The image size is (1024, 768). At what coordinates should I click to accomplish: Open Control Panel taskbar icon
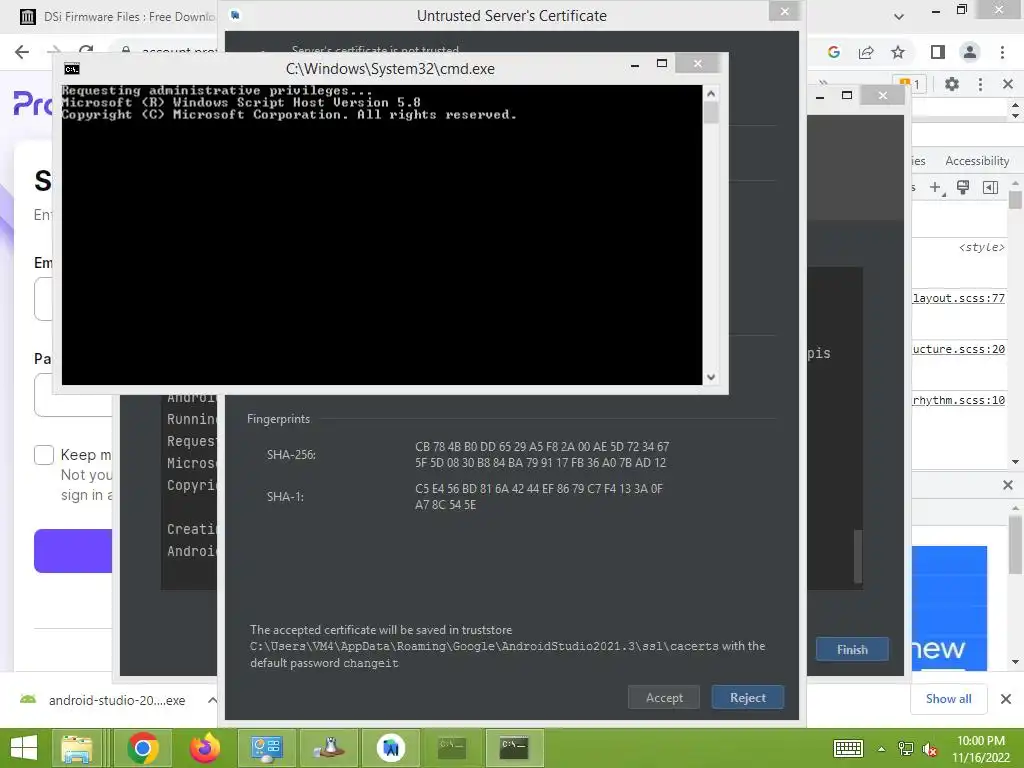[267, 748]
